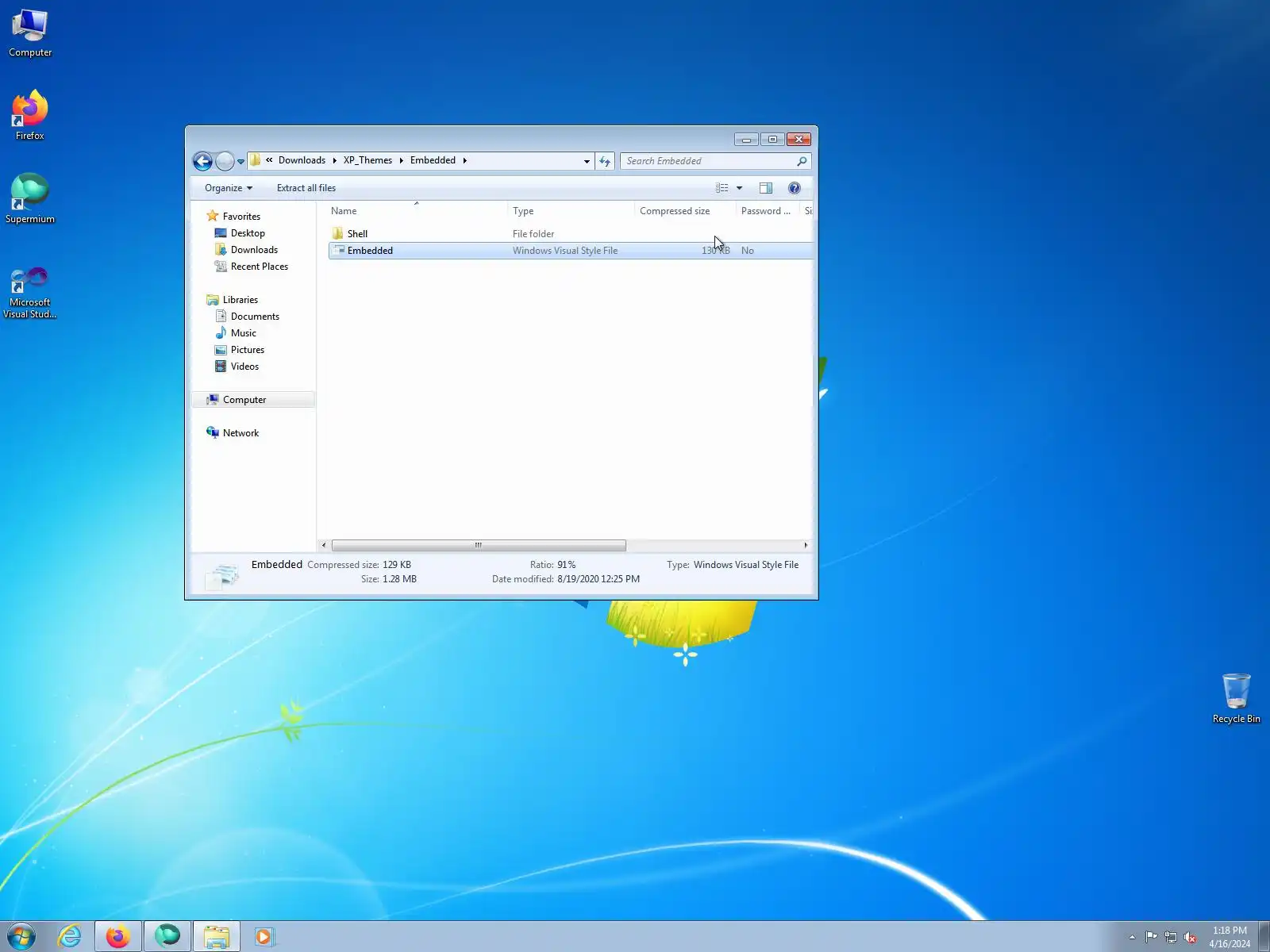Toggle the preview pane

click(x=766, y=188)
